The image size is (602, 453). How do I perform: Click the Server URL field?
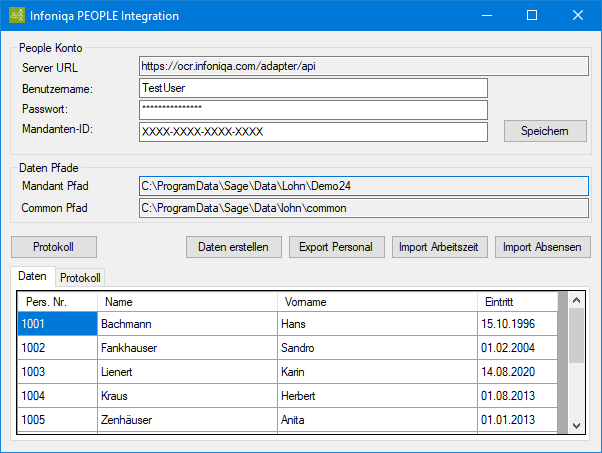pos(364,66)
